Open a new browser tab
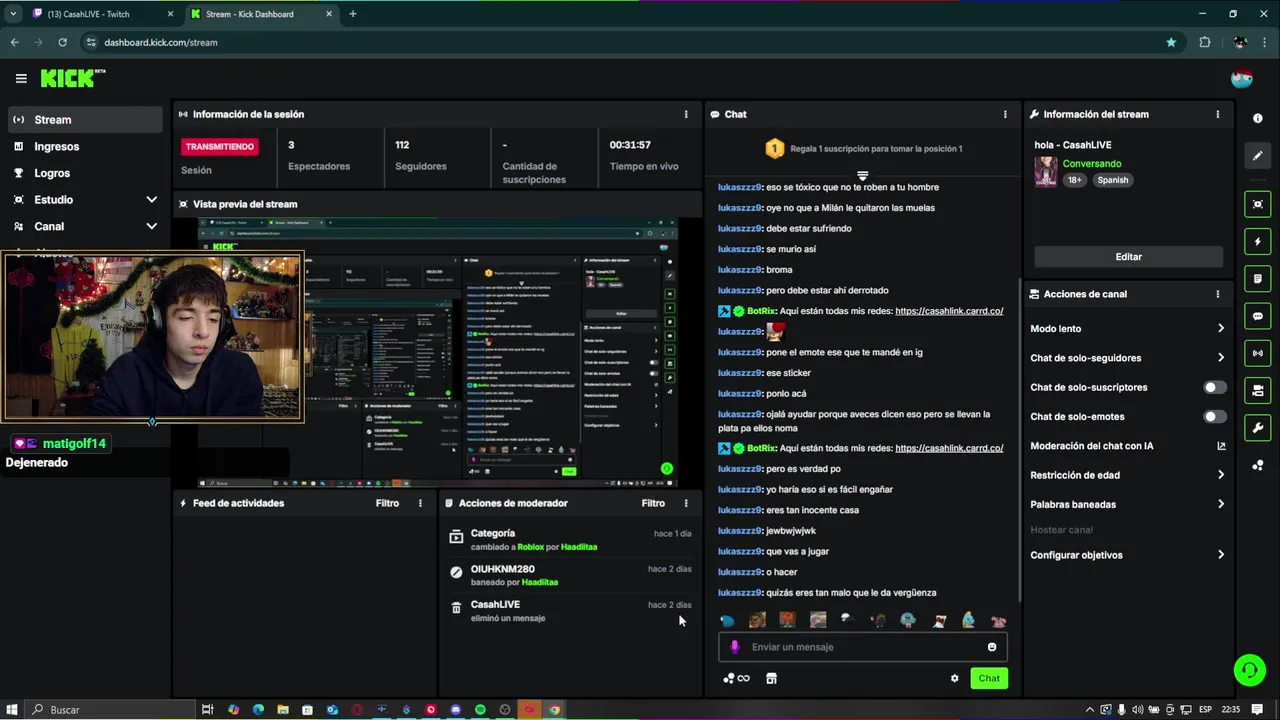The width and height of the screenshot is (1280, 720). 352,14
